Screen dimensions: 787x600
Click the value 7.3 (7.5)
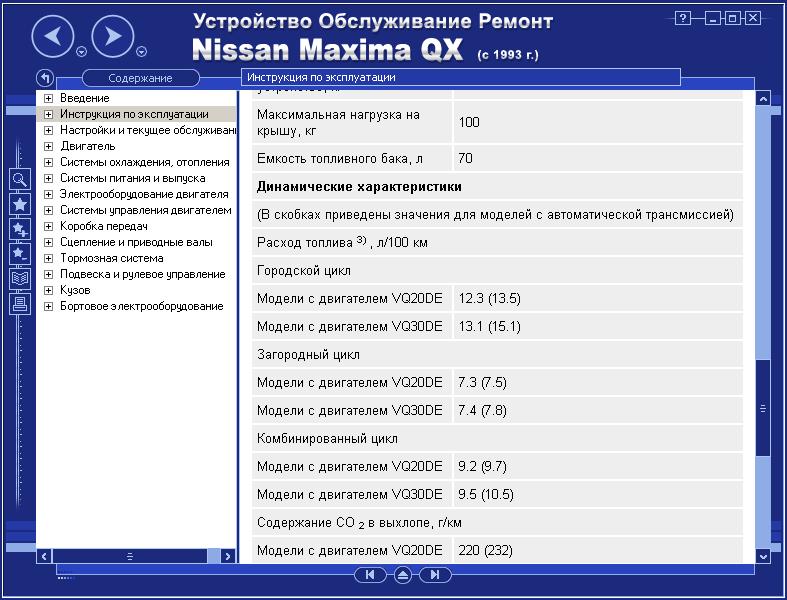(x=482, y=383)
